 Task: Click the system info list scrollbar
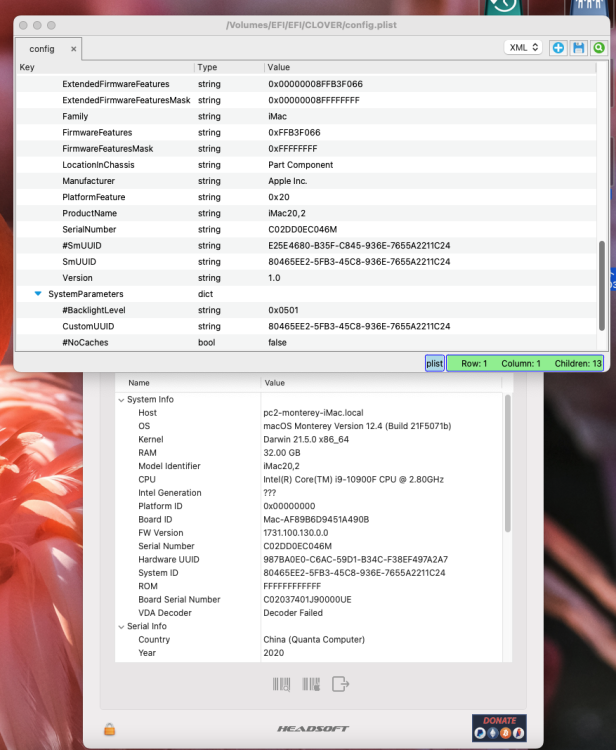(x=507, y=463)
